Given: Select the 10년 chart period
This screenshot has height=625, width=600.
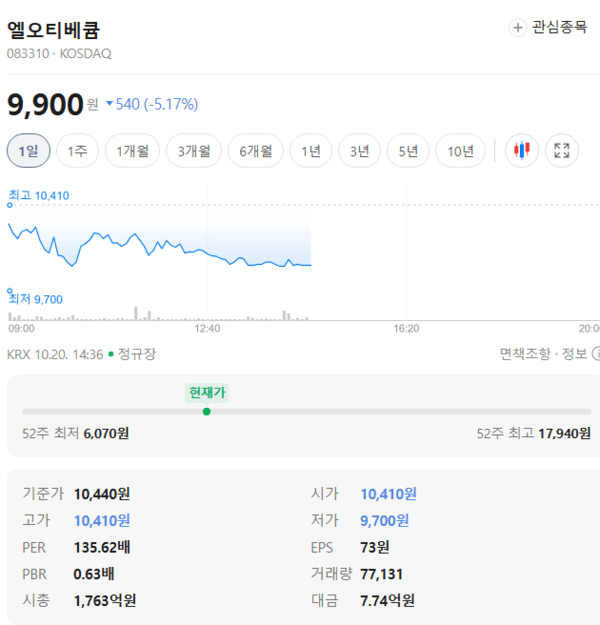Looking at the screenshot, I should tap(460, 151).
